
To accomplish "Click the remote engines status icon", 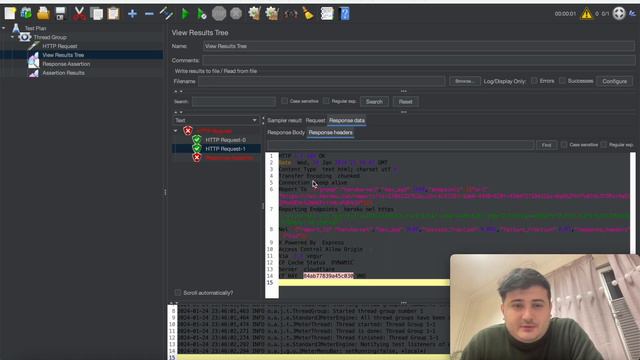I will point(619,13).
